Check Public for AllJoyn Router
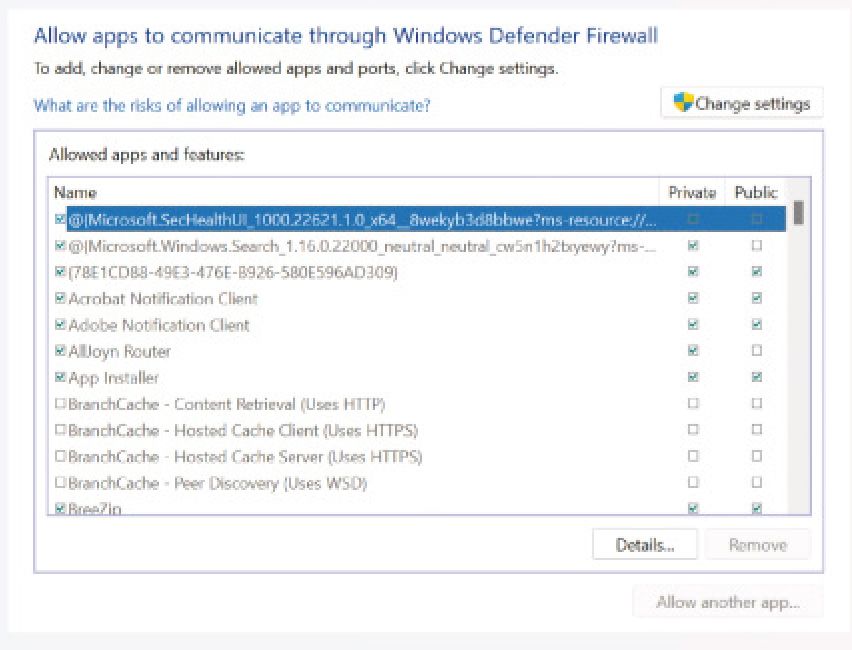852x650 pixels. 756,351
